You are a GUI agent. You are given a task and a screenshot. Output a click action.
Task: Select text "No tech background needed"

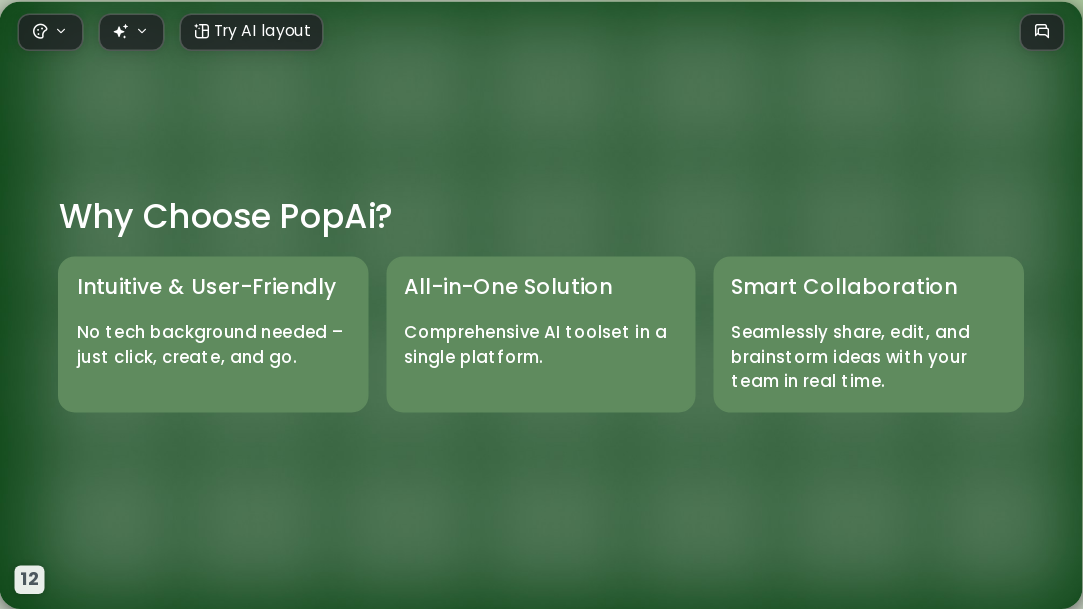point(202,332)
